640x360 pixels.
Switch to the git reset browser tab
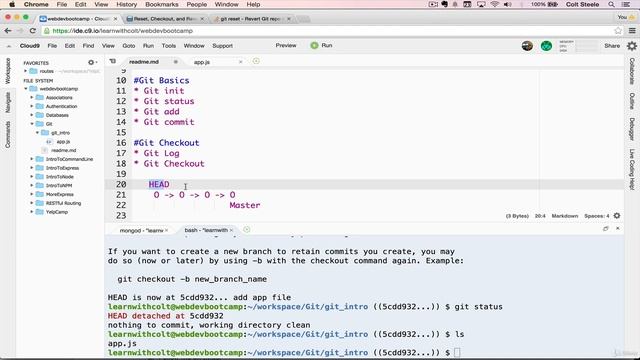(250, 19)
